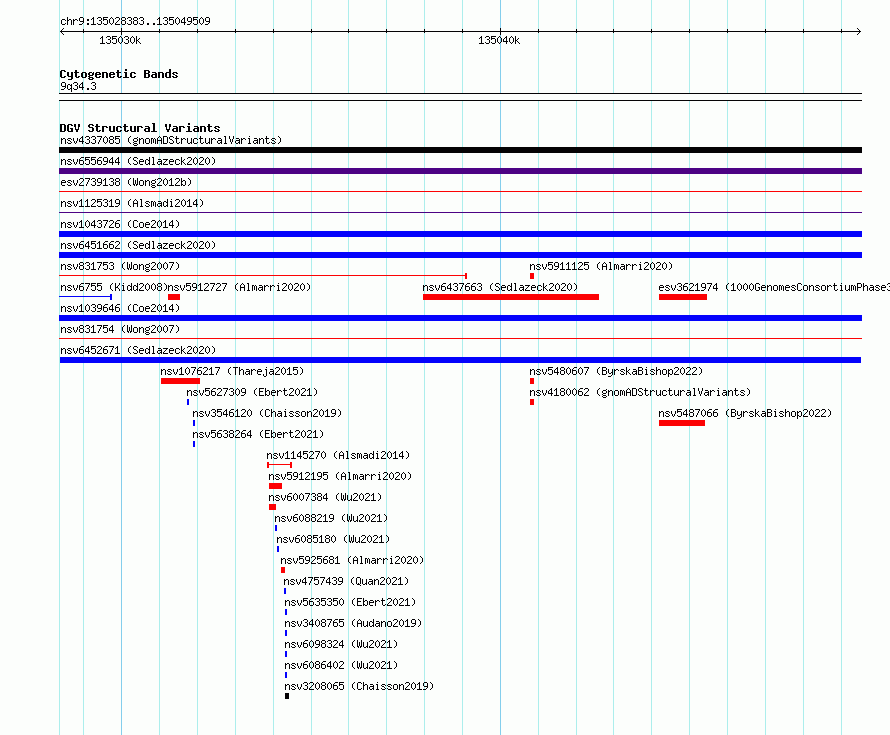Image resolution: width=890 pixels, height=735 pixels.
Task: Click the nsv3208065 Chaisson2019 label
Action: [x=359, y=686]
